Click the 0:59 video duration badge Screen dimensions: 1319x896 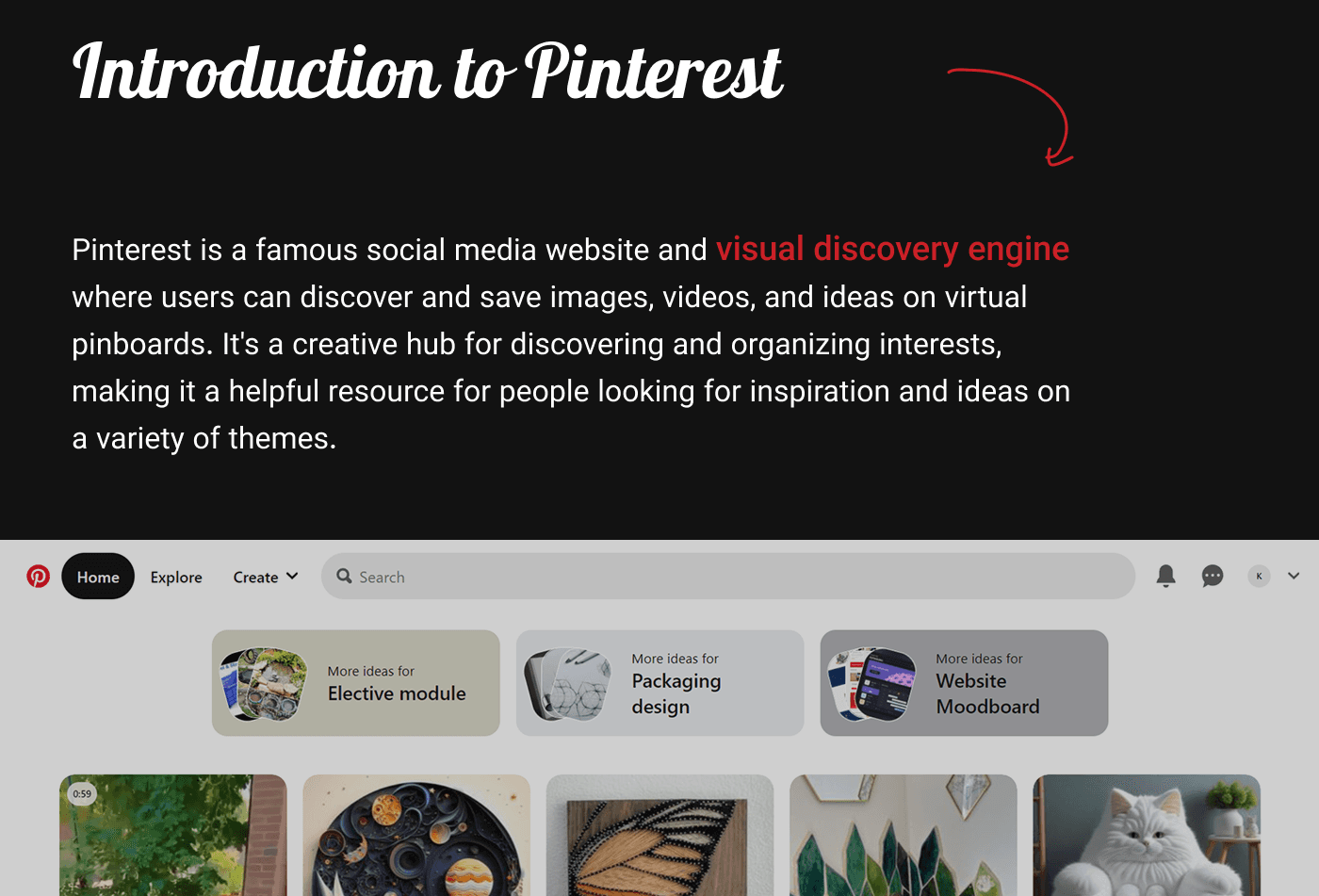click(x=83, y=794)
